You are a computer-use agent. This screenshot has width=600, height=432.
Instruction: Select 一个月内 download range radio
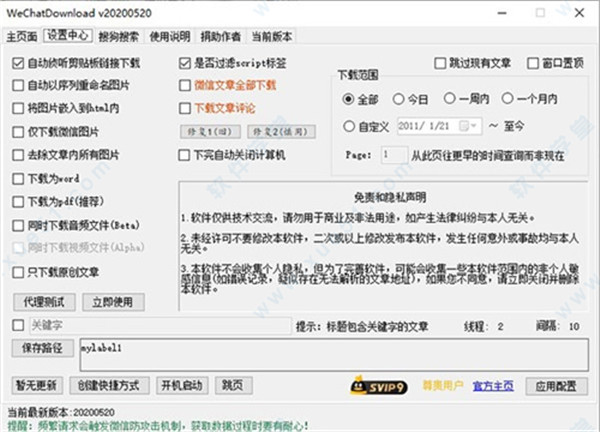(507, 98)
